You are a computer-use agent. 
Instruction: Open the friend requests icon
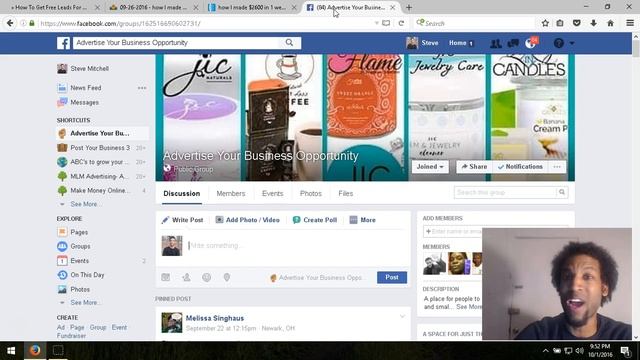click(496, 43)
